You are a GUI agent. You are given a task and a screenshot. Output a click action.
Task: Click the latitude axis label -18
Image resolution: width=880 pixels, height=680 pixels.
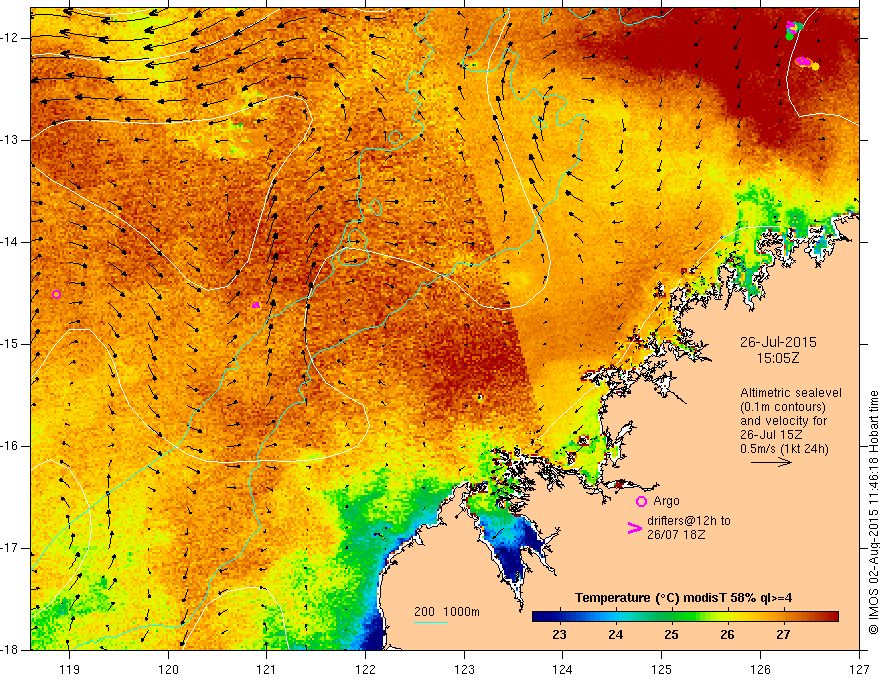tap(10, 650)
